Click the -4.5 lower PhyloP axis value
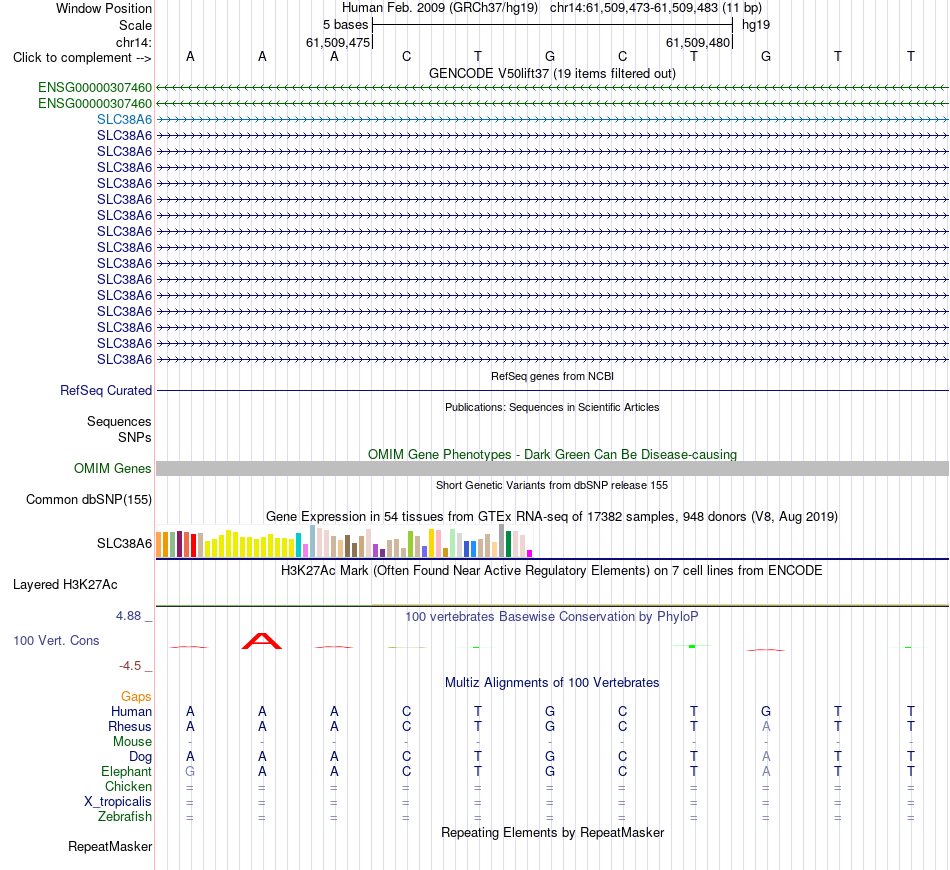Viewport: 950px width, 870px height. (130, 666)
